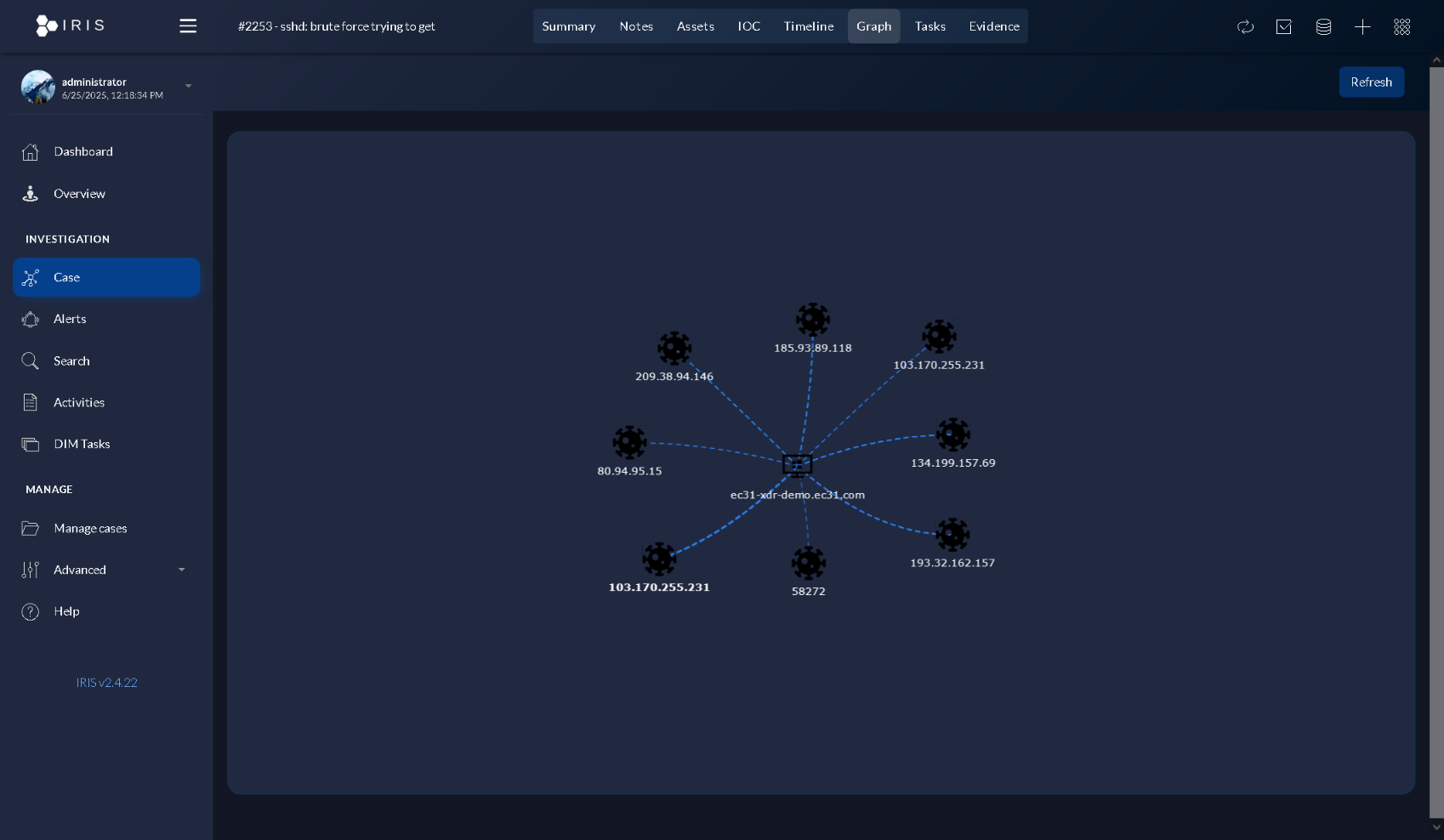The height and width of the screenshot is (840, 1444).
Task: Switch to the Notes tab
Action: 636,26
